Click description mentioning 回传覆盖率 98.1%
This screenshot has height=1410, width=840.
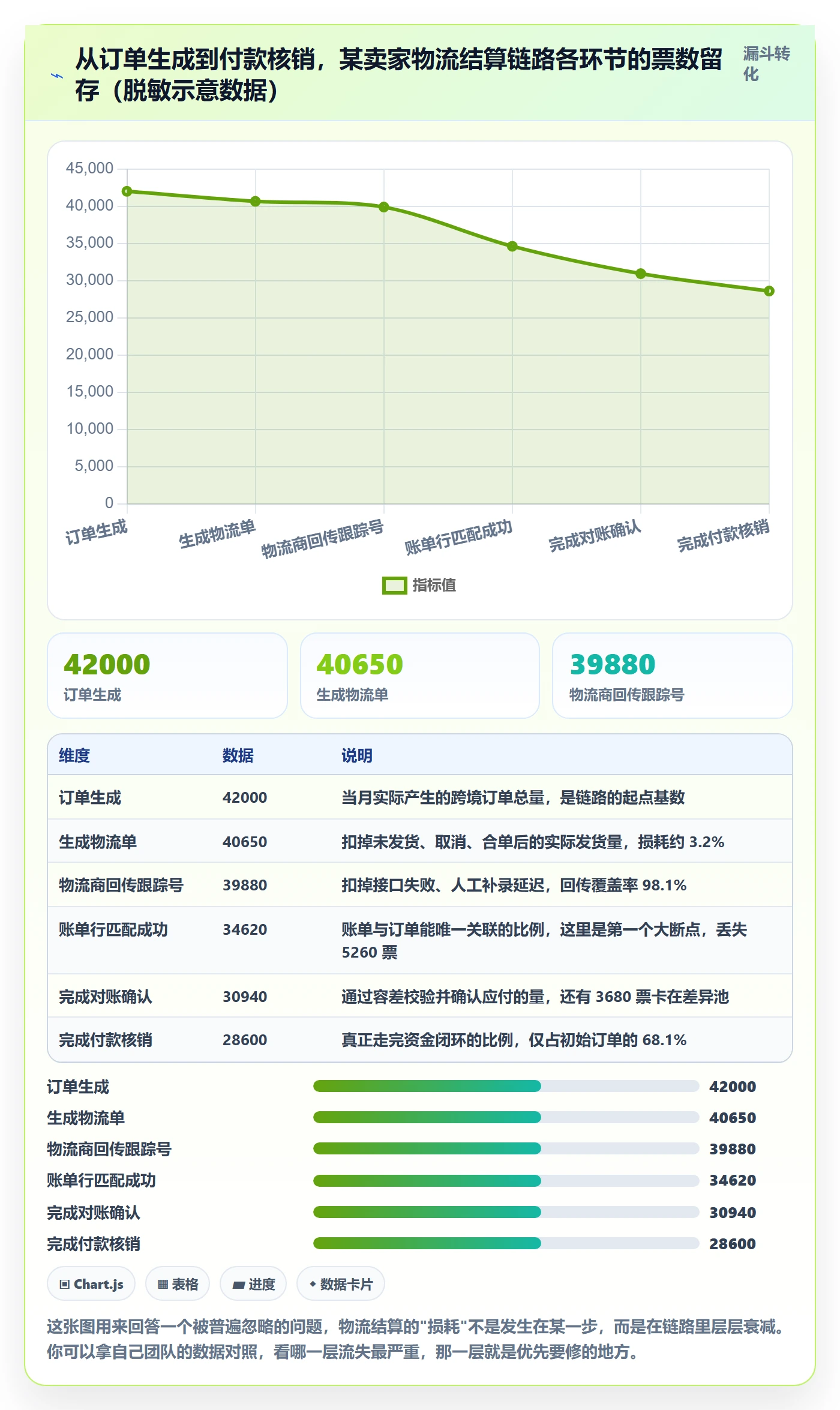pyautogui.click(x=514, y=885)
